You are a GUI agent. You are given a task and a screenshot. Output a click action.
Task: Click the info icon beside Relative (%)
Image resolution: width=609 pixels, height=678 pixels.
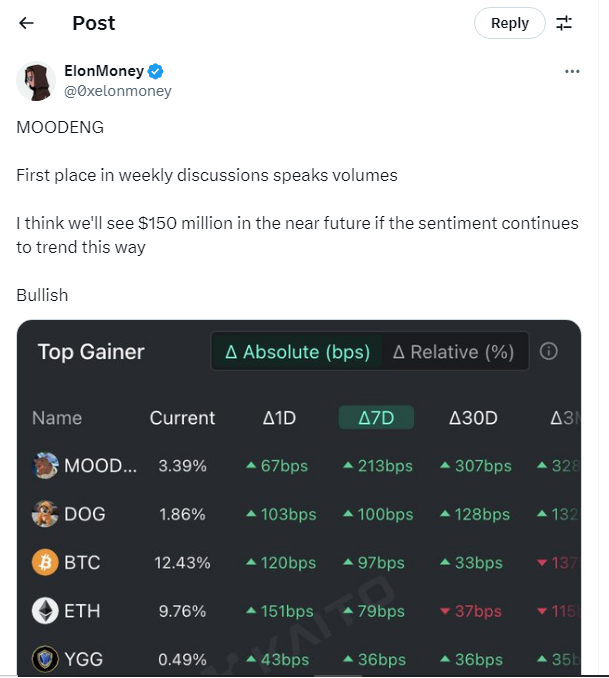(548, 352)
